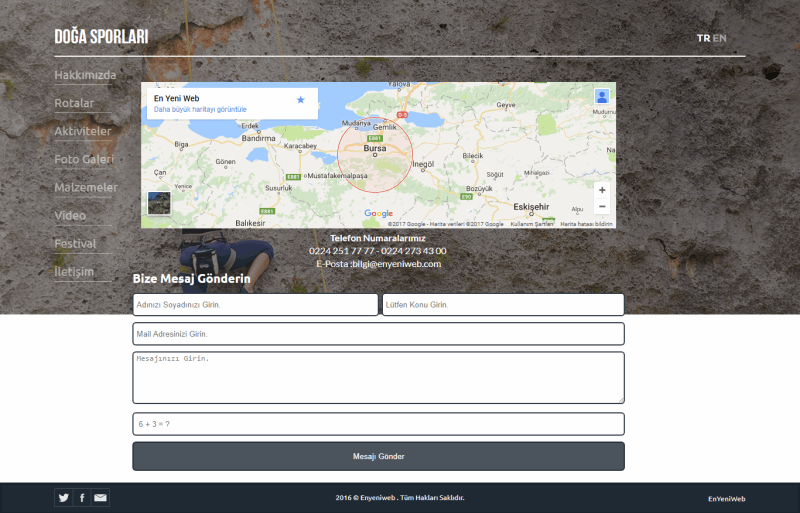
Task: Click the subject field 'Lütfen Konu Girin'
Action: pyautogui.click(x=503, y=305)
